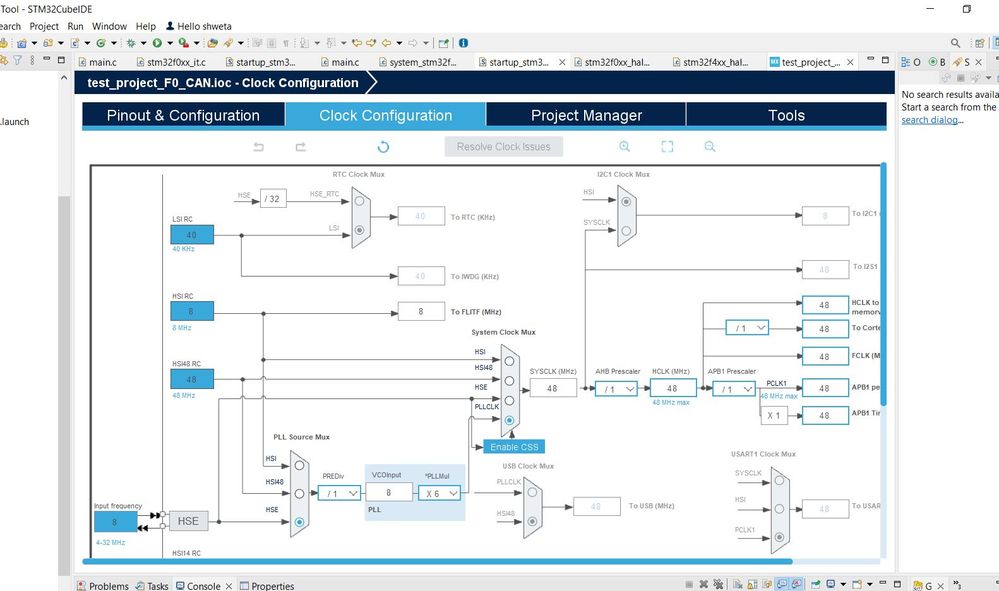
Task: Select LSI input on RTC Clock Mux
Action: tap(359, 230)
